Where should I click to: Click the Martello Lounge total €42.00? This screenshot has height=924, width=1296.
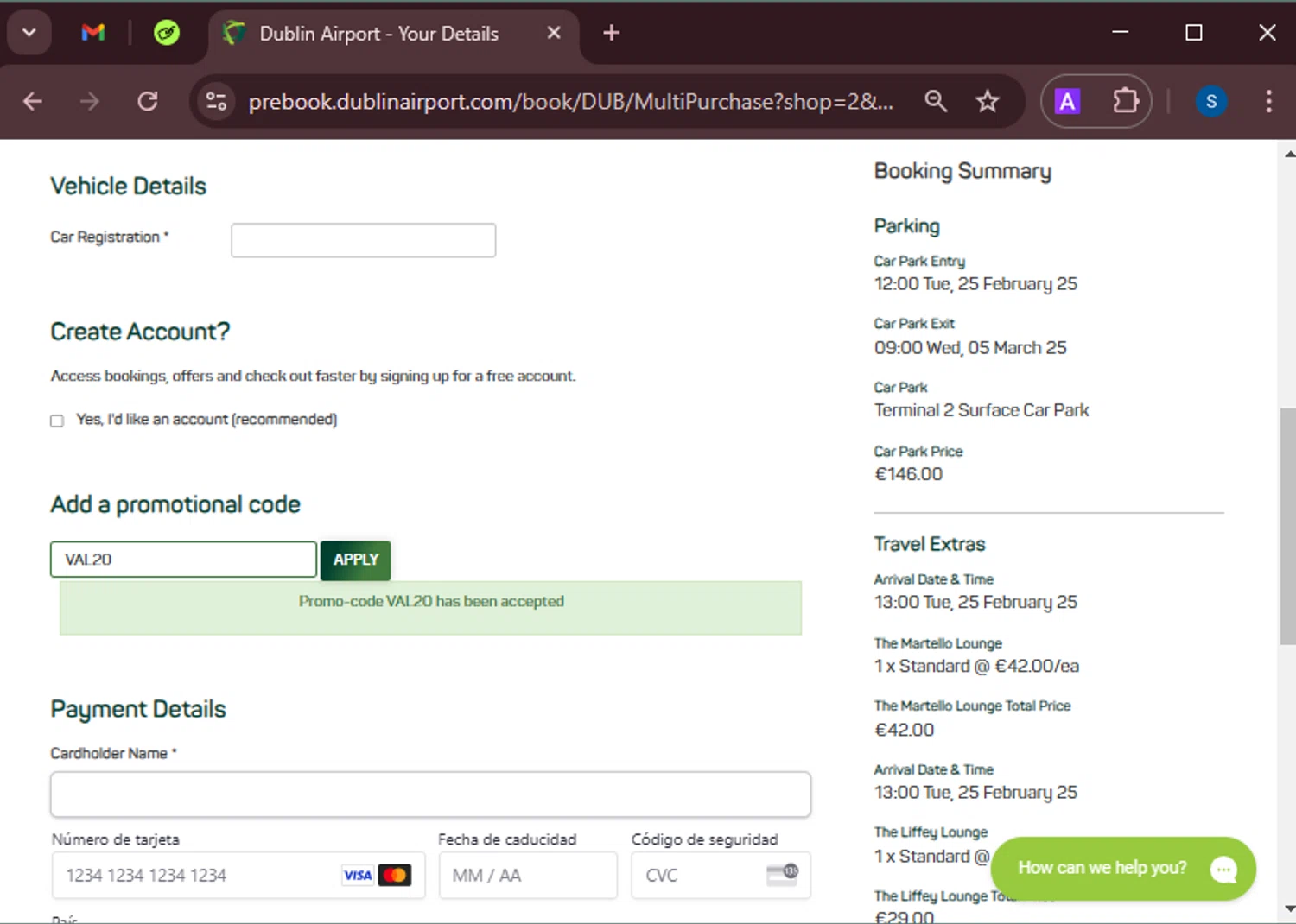coord(904,730)
